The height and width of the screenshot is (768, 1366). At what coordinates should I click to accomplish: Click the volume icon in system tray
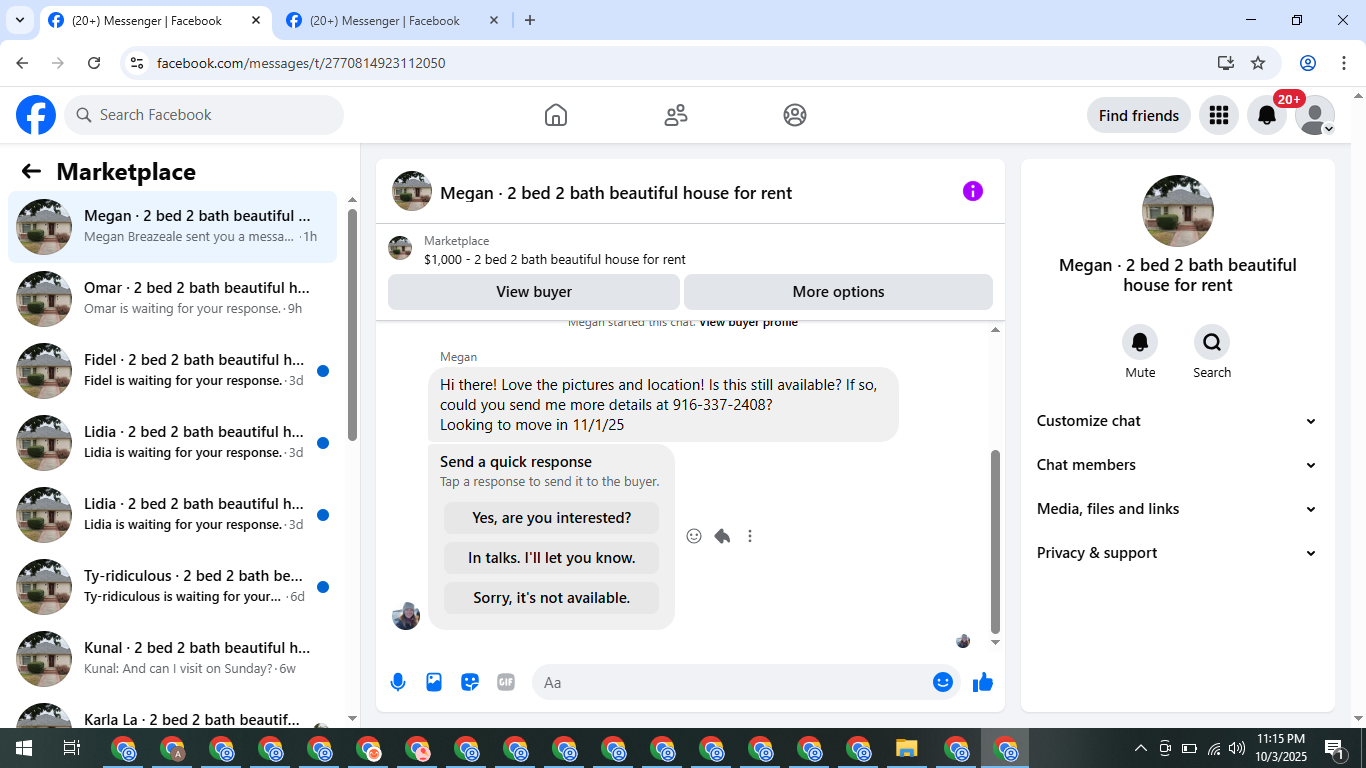coord(1237,748)
